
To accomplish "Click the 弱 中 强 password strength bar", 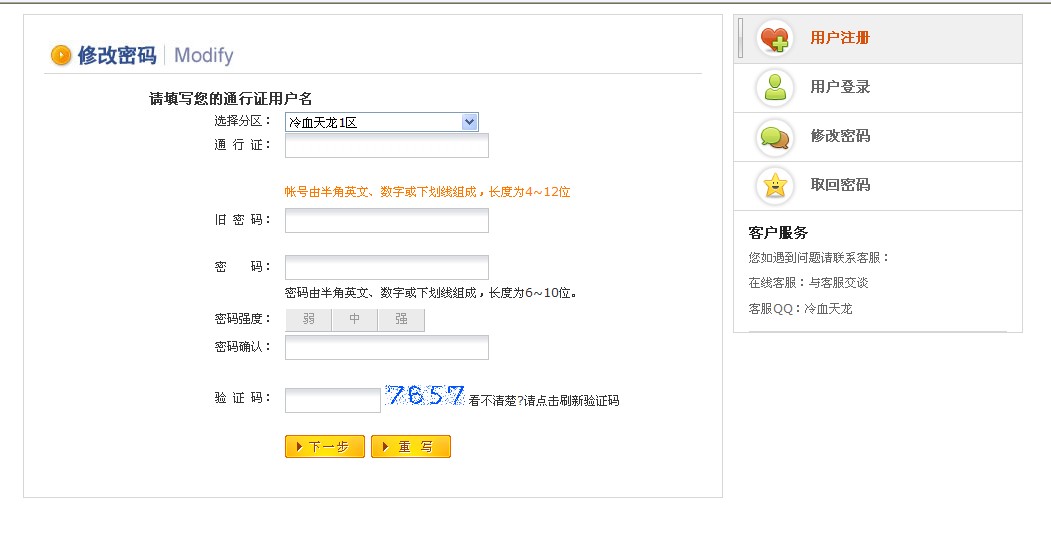I will pos(355,320).
